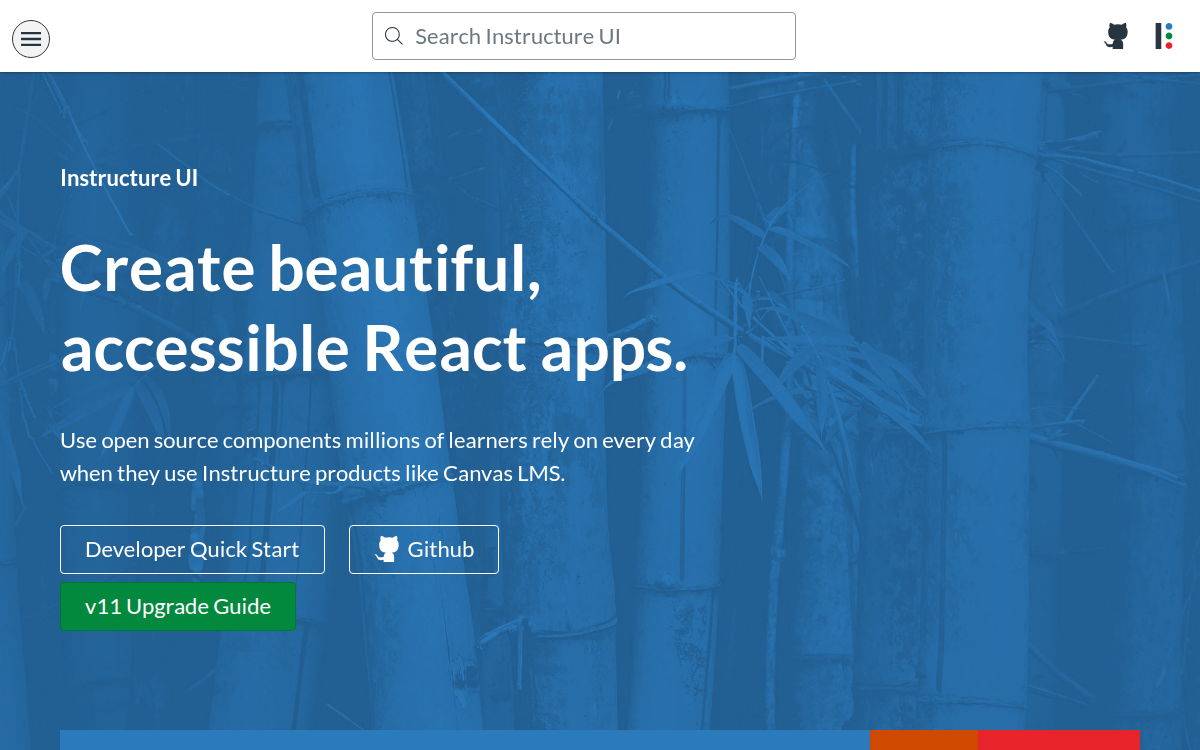Viewport: 1200px width, 750px height.
Task: Open Developer Quick Start
Action: pyautogui.click(x=192, y=549)
